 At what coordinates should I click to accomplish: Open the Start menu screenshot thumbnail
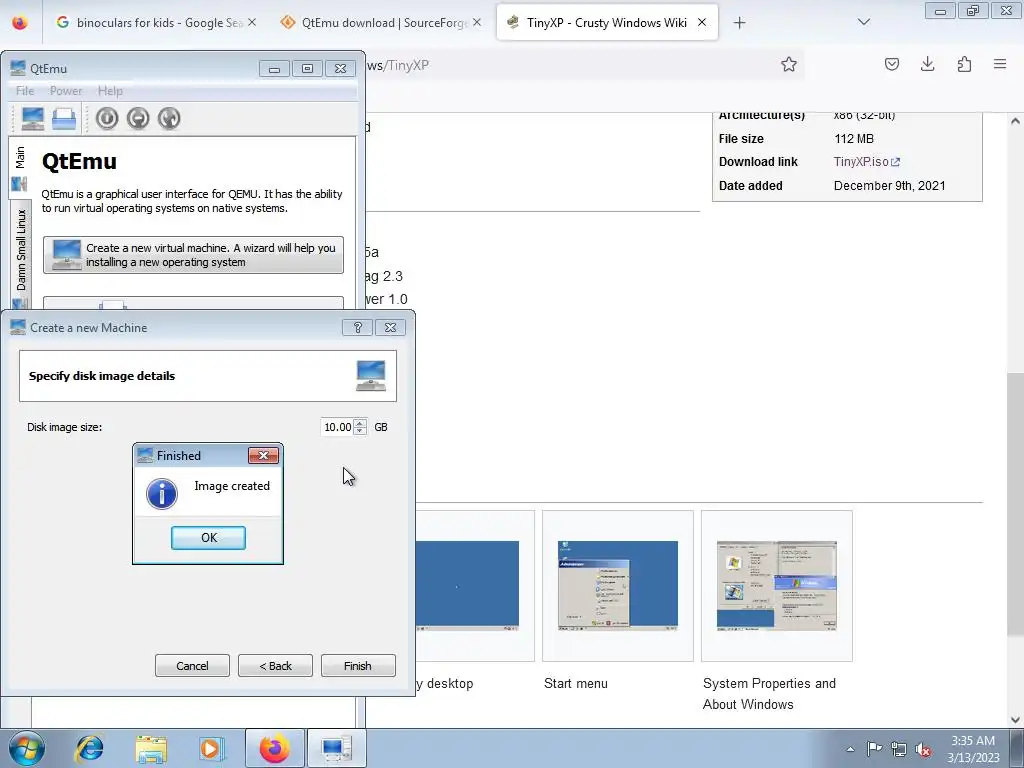click(x=618, y=586)
